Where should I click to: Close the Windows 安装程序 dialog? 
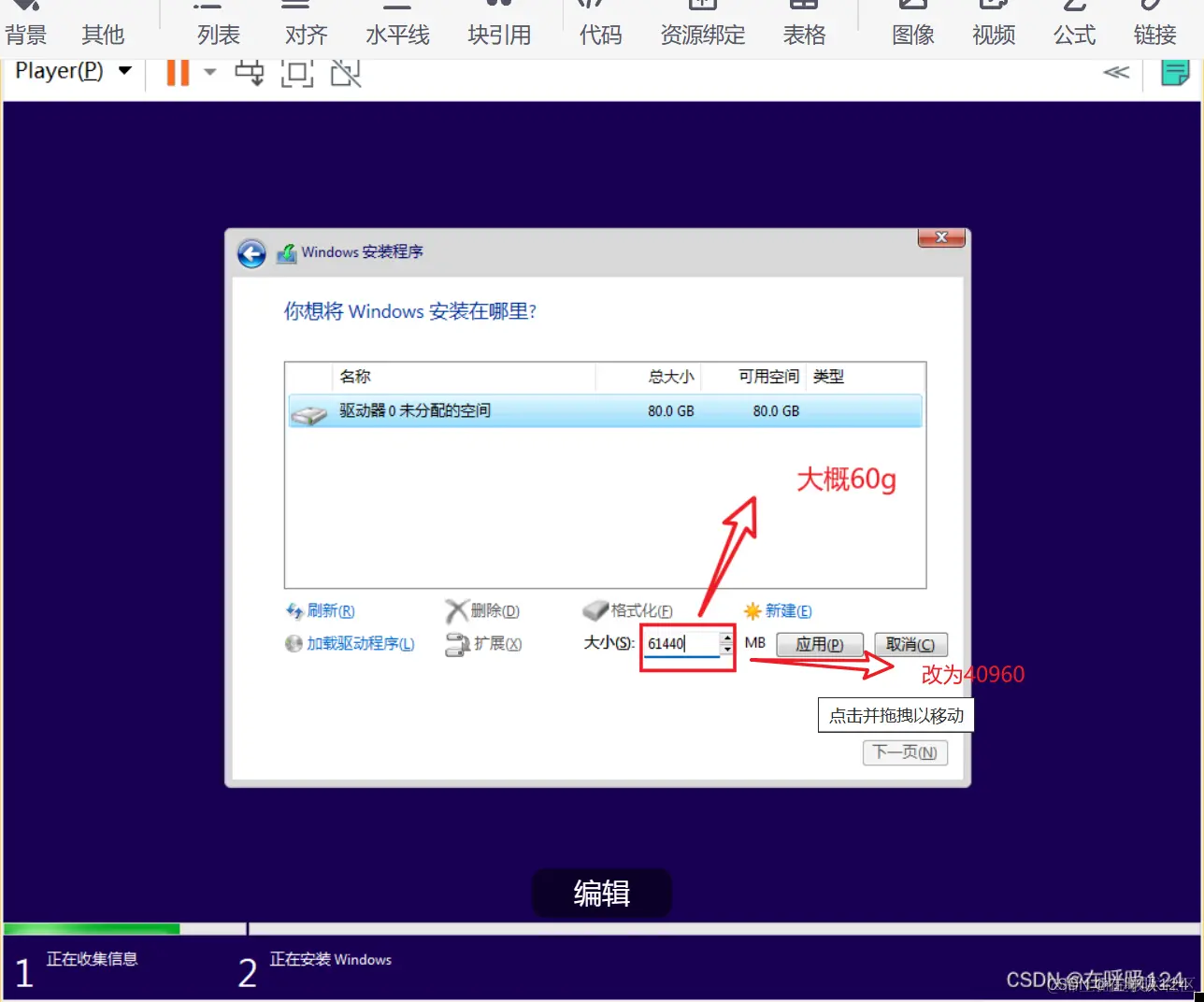tap(941, 237)
